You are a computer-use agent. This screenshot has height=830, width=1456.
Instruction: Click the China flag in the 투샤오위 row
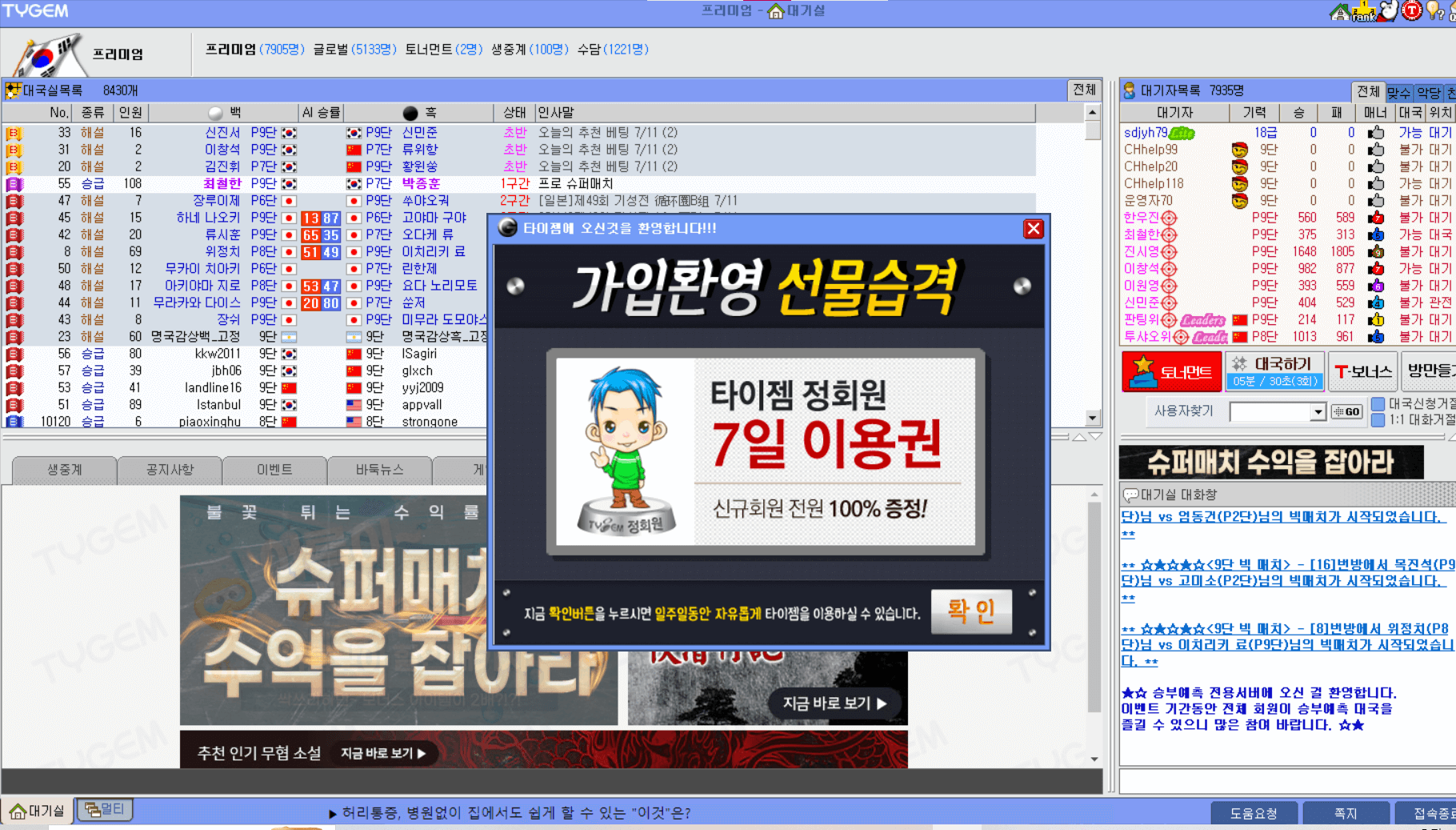point(1239,337)
